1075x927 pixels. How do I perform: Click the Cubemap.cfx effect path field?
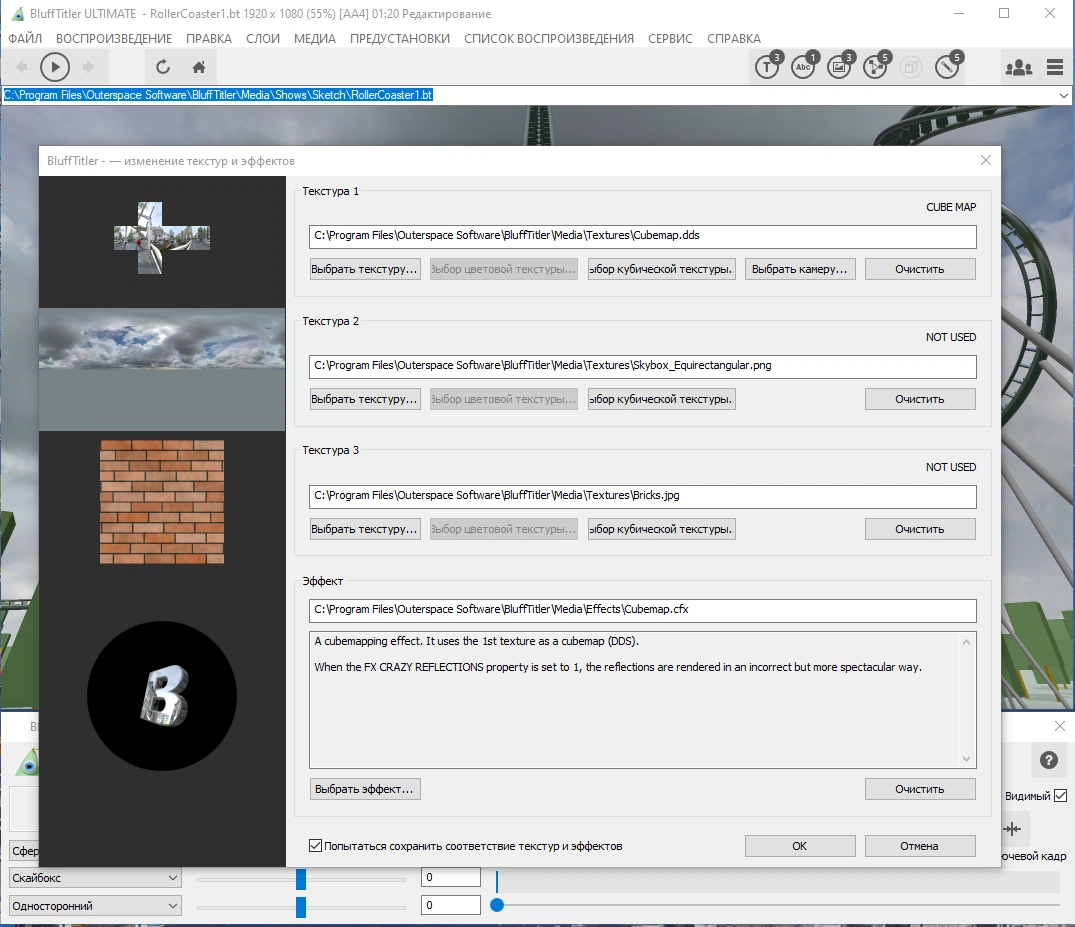coord(642,610)
